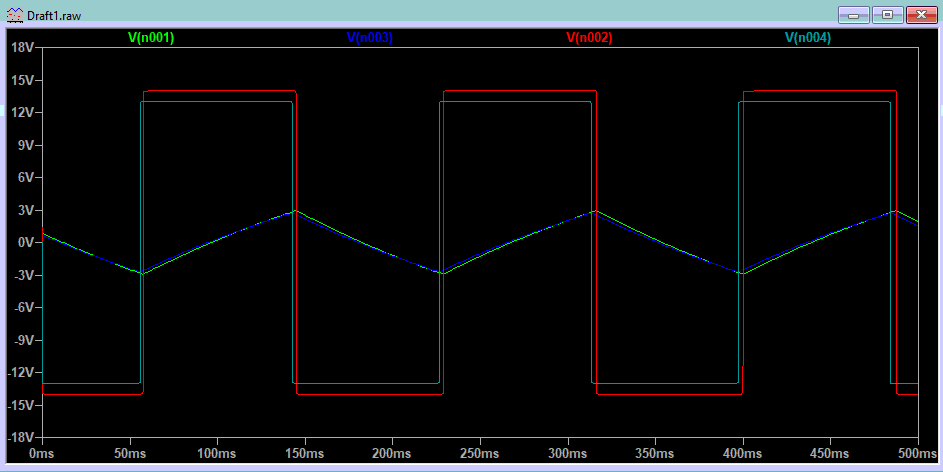Image resolution: width=943 pixels, height=472 pixels.
Task: Click the 18V label on vertical axis
Action: pyautogui.click(x=23, y=48)
